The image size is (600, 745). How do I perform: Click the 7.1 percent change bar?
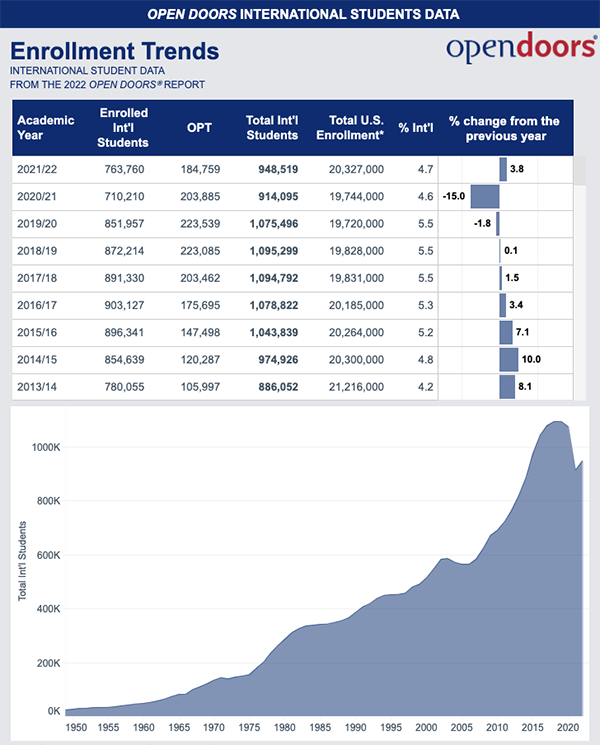506,333
